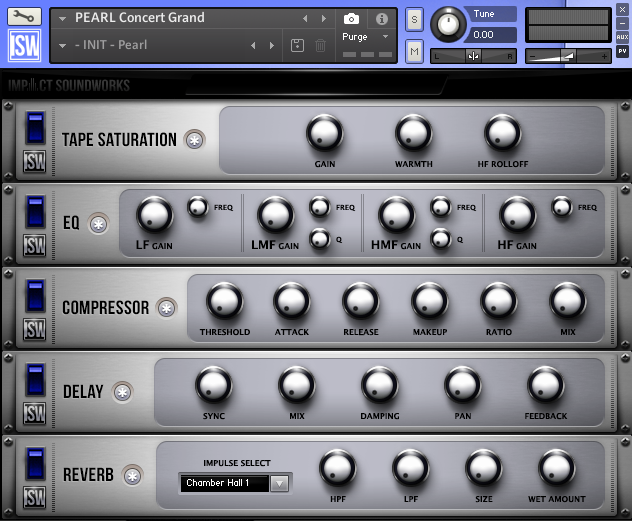
Task: Toggle the EQ power switch
Action: (35, 212)
